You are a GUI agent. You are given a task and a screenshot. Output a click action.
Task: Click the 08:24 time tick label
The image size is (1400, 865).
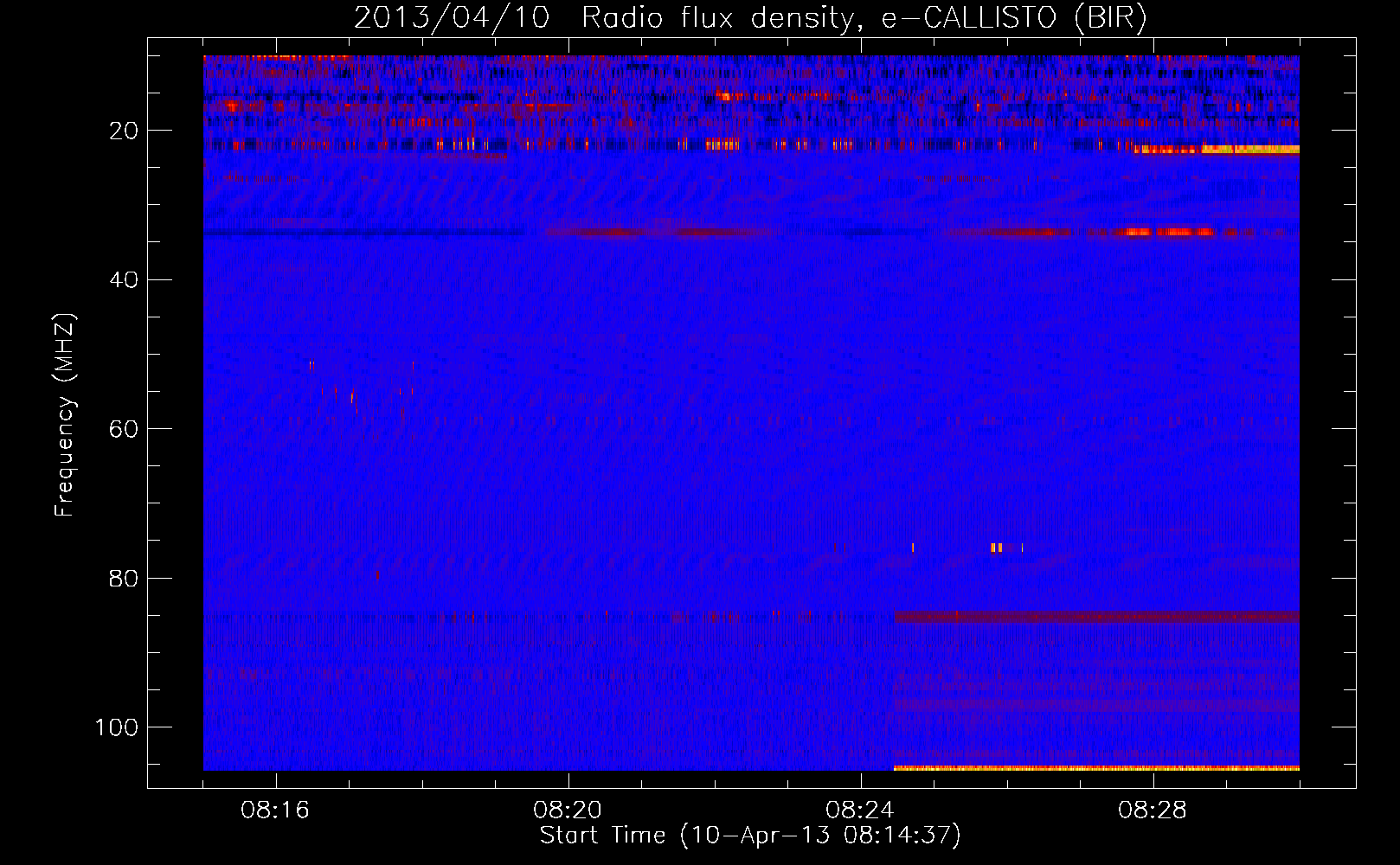tap(860, 811)
